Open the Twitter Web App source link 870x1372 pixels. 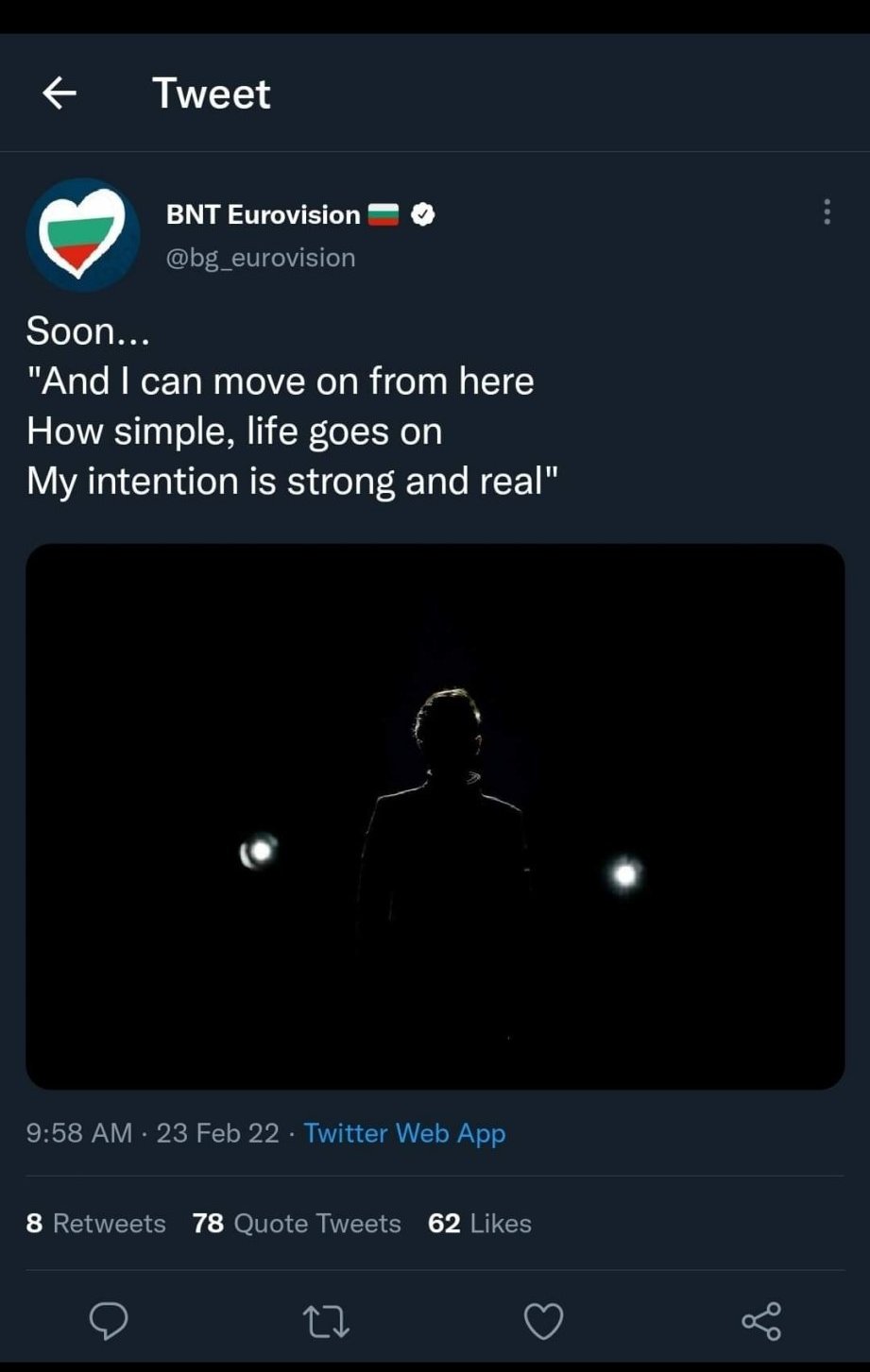(x=404, y=1132)
